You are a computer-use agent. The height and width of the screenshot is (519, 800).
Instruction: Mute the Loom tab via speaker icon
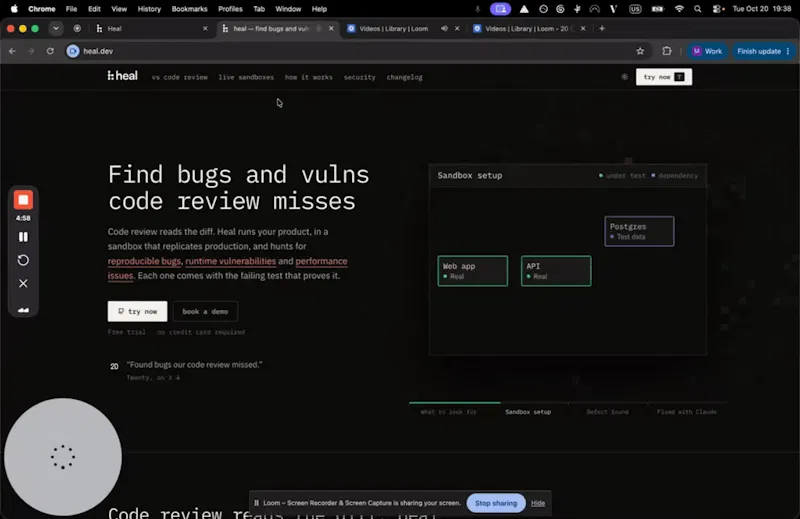(444, 29)
